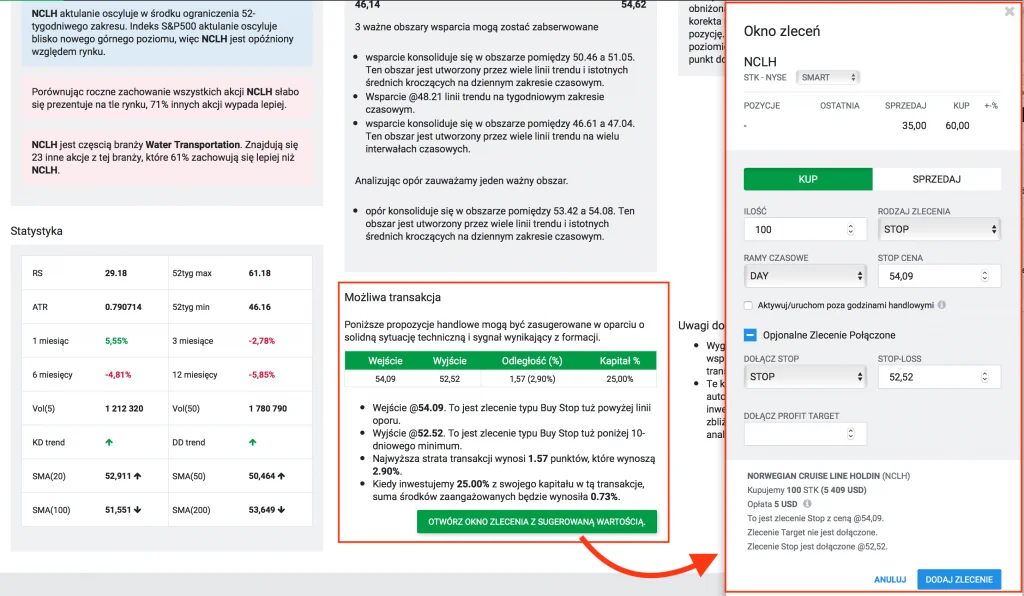Click the 1 miesiąc value 5,55%

click(117, 341)
